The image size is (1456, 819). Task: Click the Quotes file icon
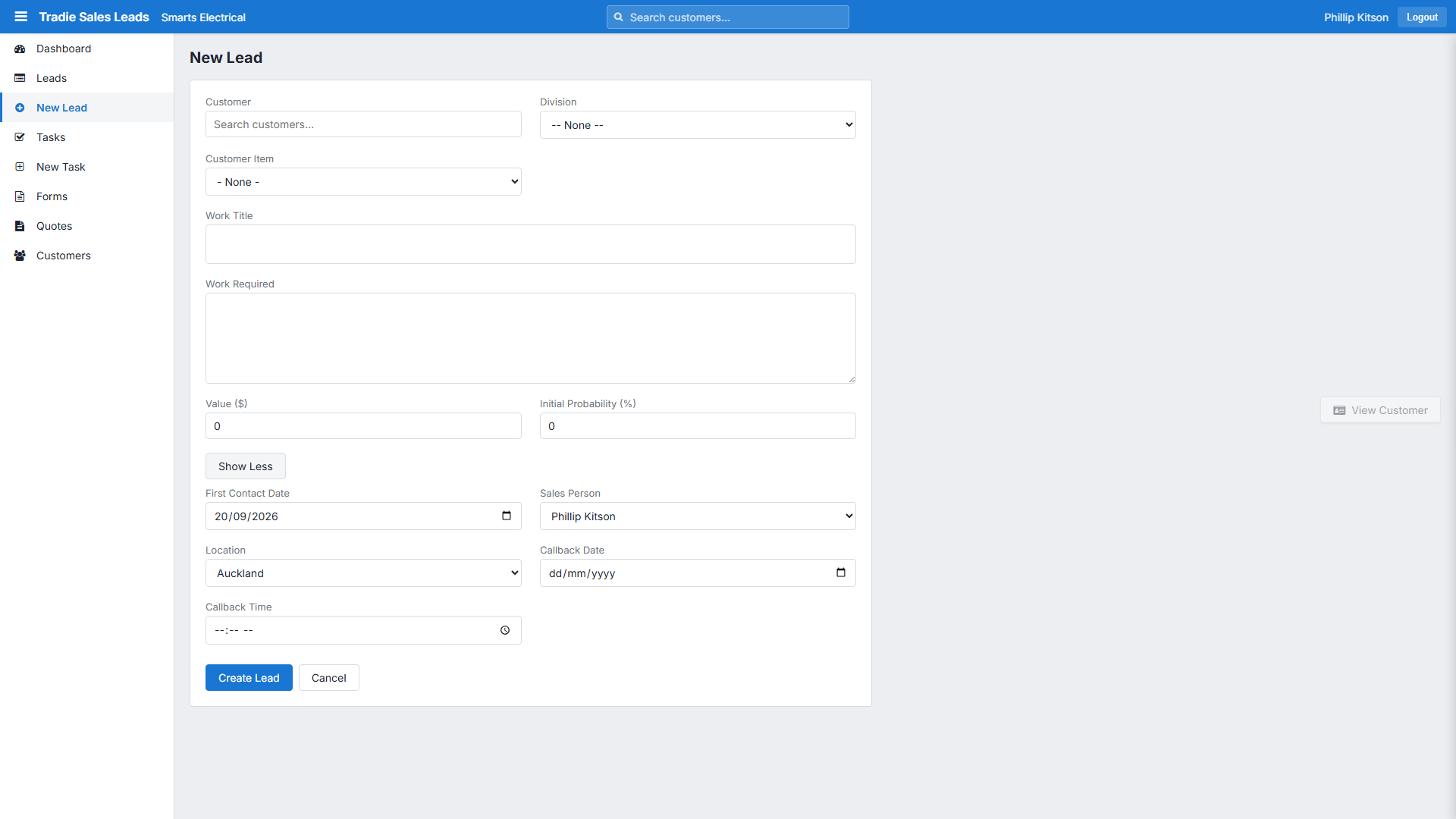pos(20,226)
